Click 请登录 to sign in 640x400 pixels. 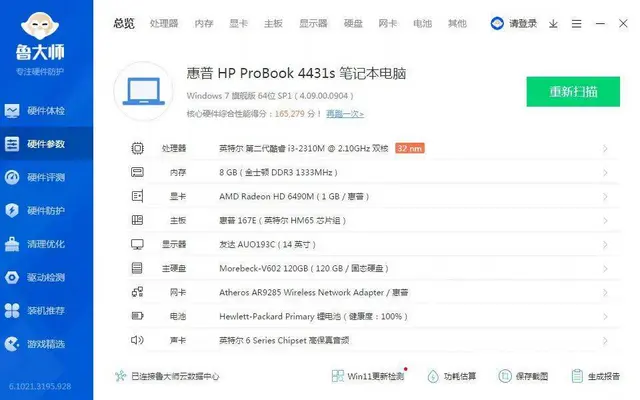(522, 24)
